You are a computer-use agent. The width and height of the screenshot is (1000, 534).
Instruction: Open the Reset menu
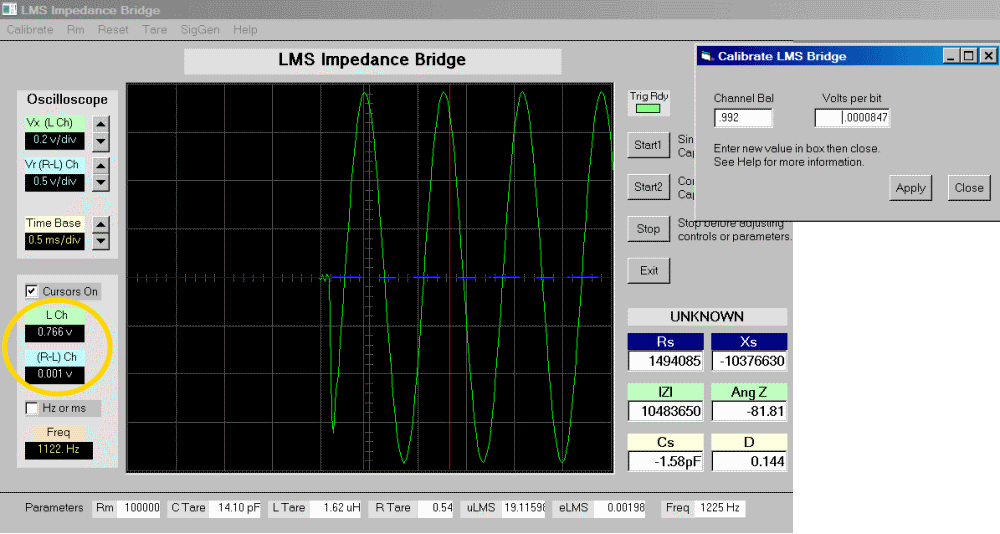pos(113,30)
